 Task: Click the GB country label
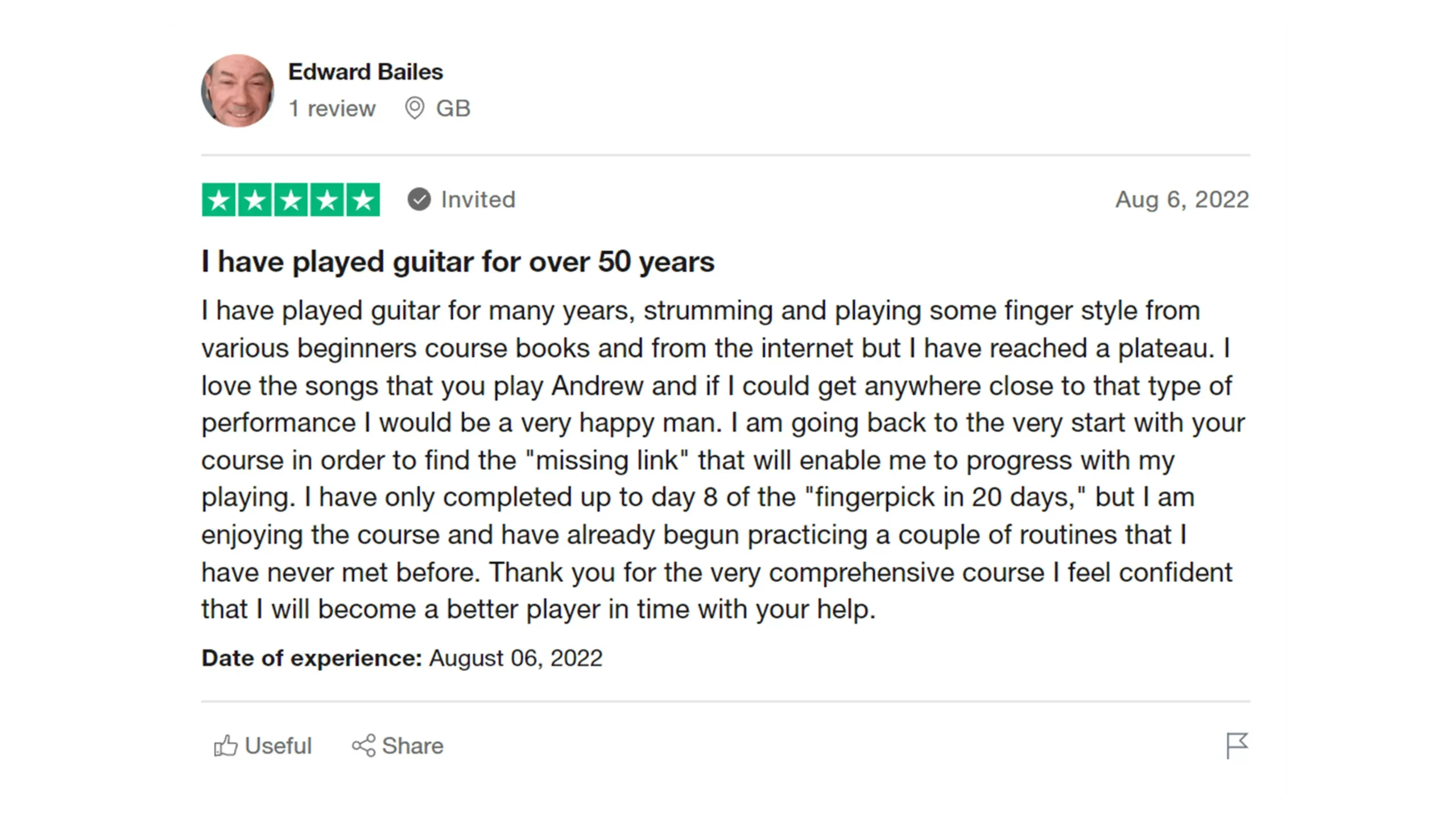453,109
